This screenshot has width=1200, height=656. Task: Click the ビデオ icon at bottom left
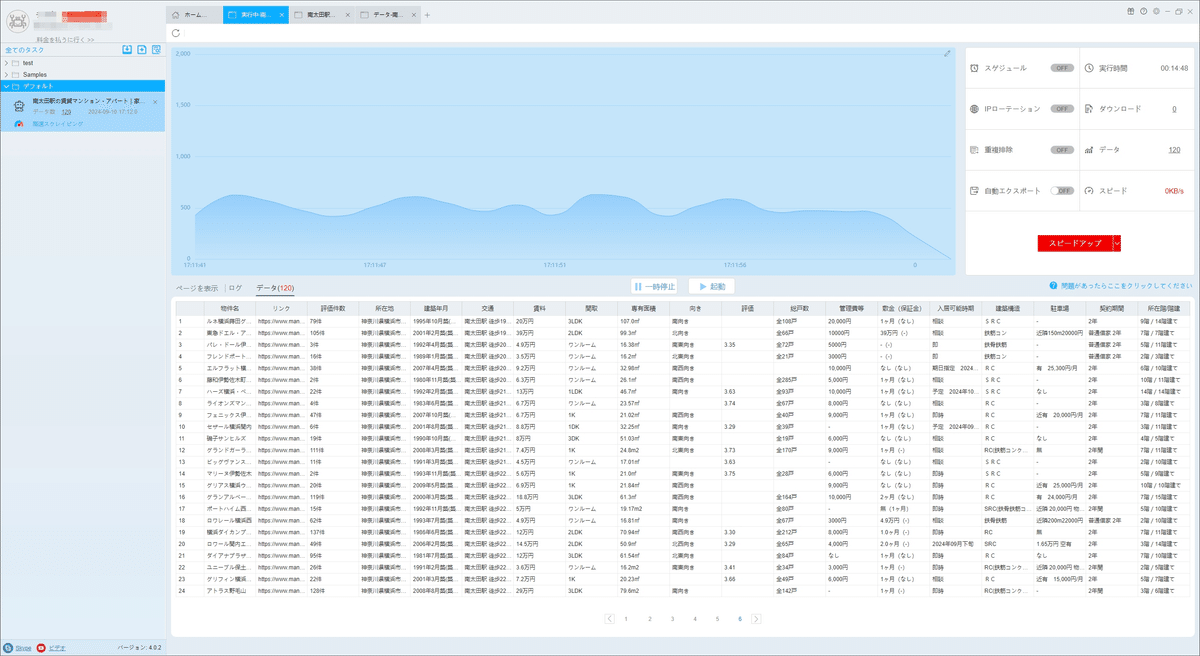click(41, 647)
